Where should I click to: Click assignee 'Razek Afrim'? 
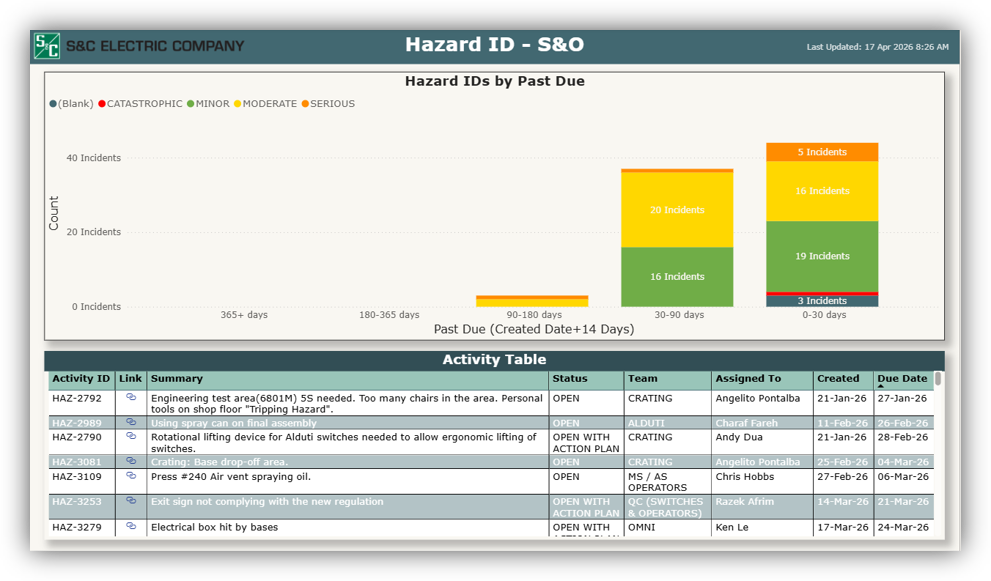(745, 501)
